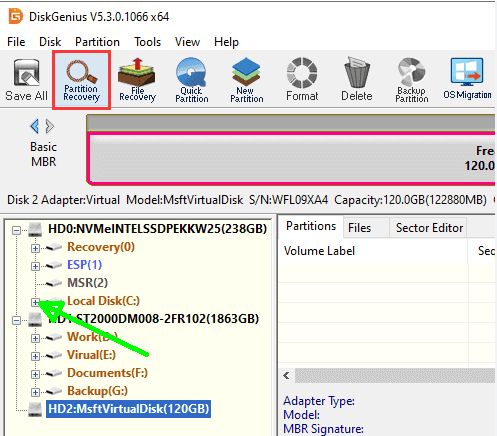Click the Adapter Type: label
This screenshot has width=497, height=436.
click(319, 401)
